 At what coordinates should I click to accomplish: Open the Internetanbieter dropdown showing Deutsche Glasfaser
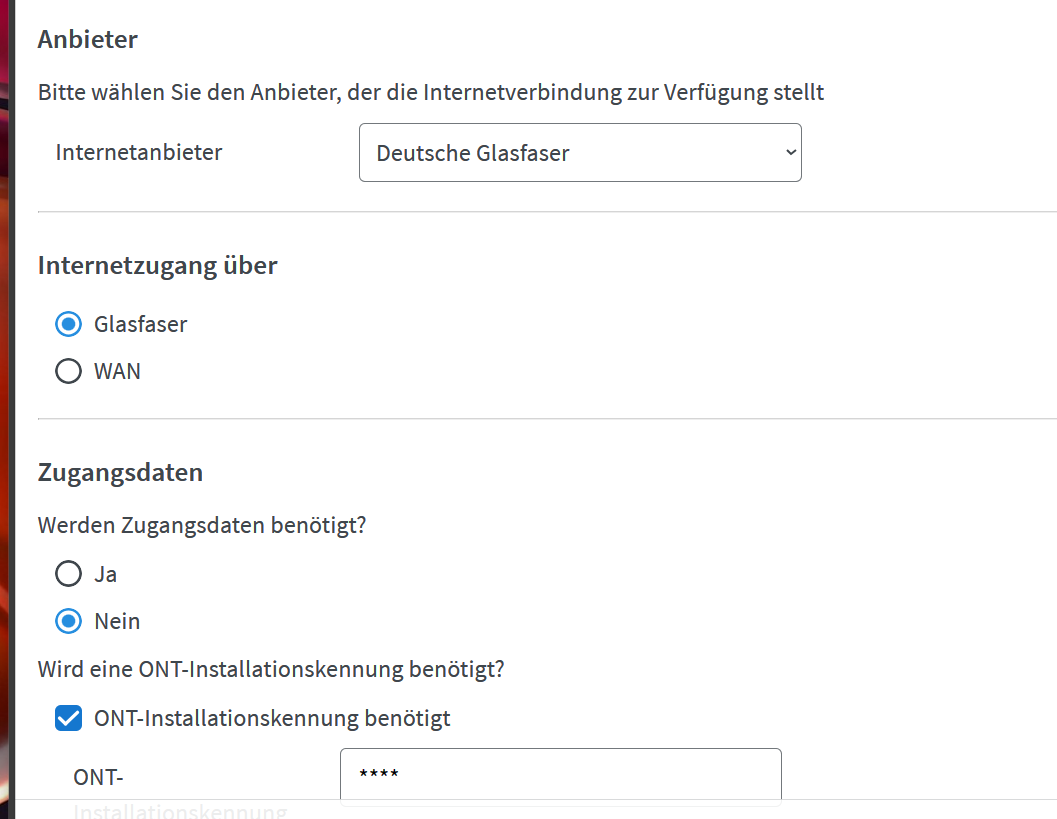(580, 152)
